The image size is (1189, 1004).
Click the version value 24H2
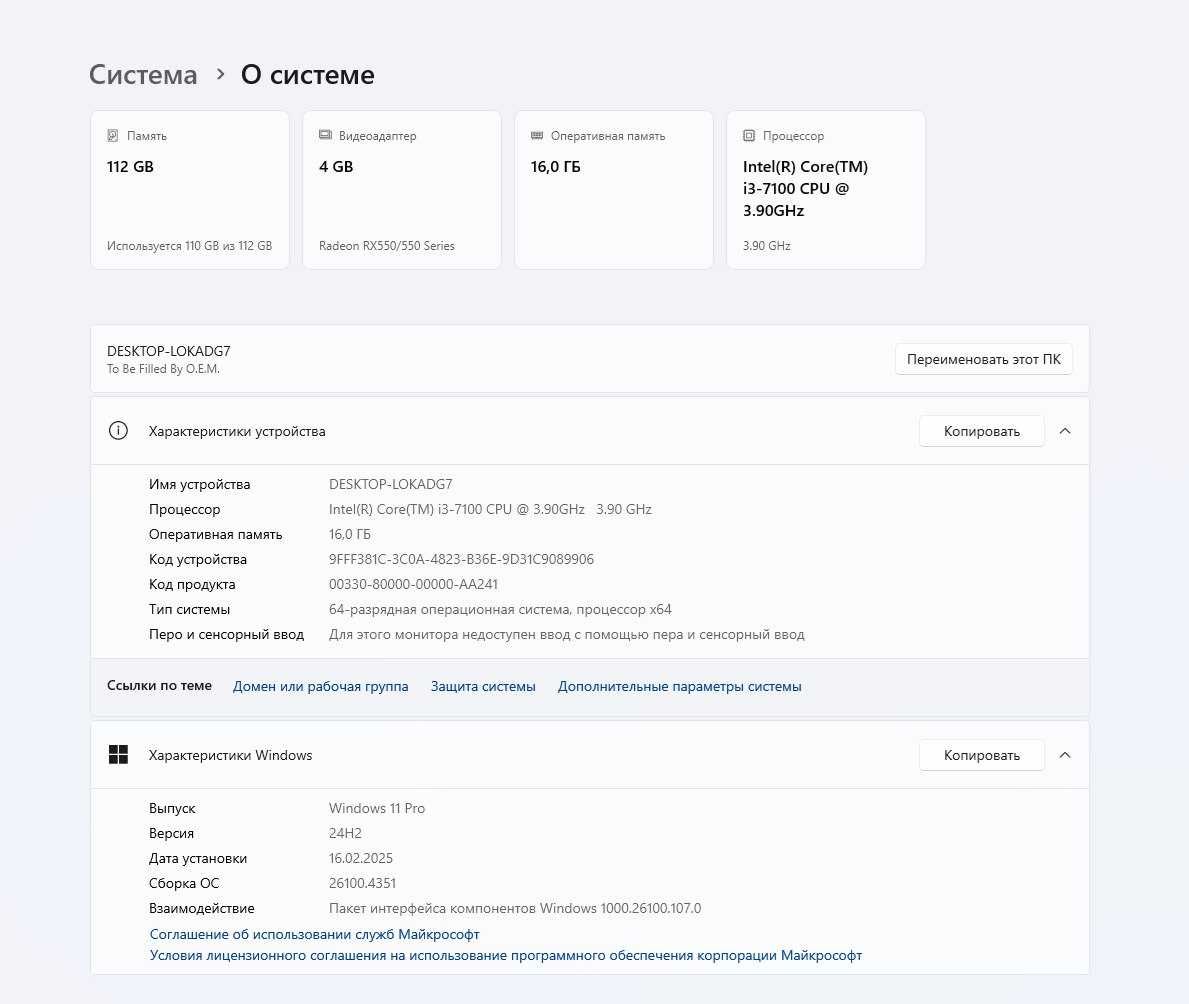(x=345, y=833)
